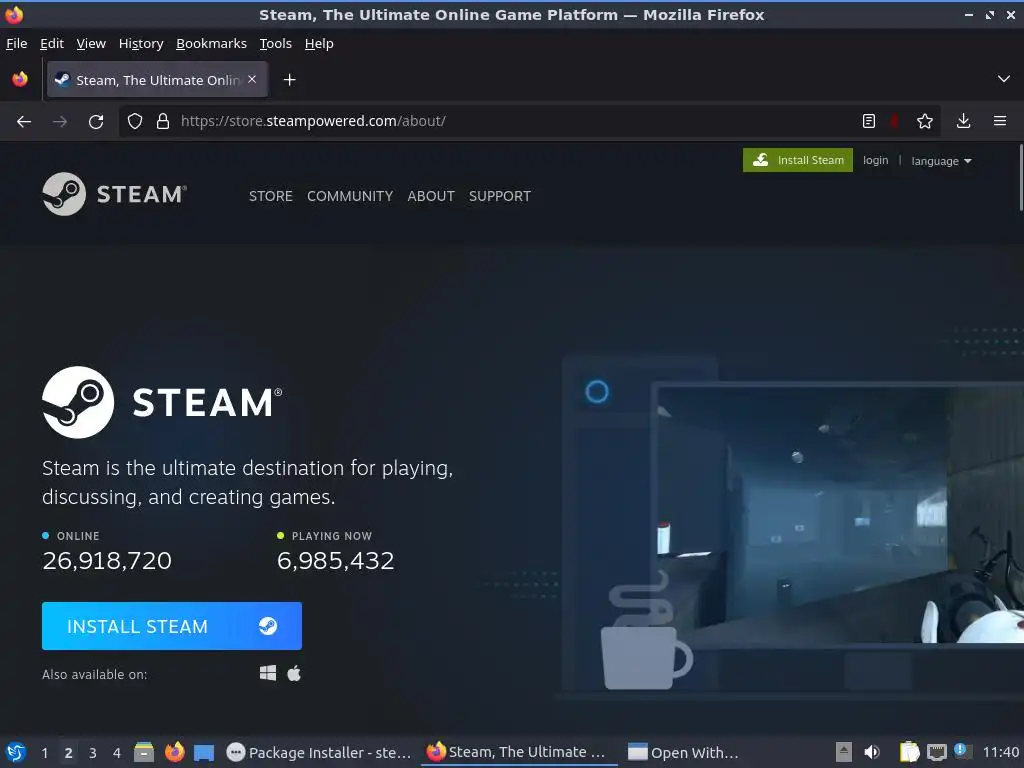
Task: Open the Firefox downloads panel
Action: coord(963,121)
